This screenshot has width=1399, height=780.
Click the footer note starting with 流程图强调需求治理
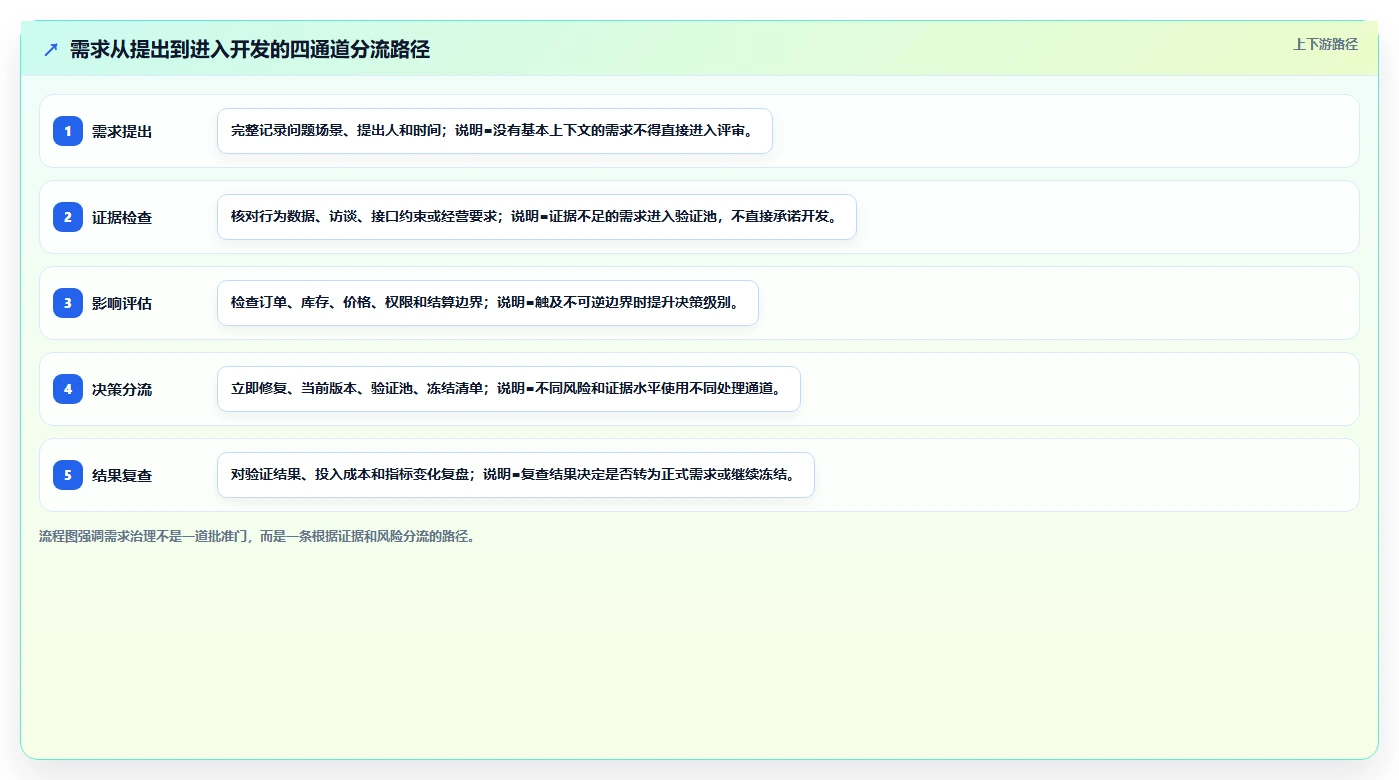coord(258,536)
